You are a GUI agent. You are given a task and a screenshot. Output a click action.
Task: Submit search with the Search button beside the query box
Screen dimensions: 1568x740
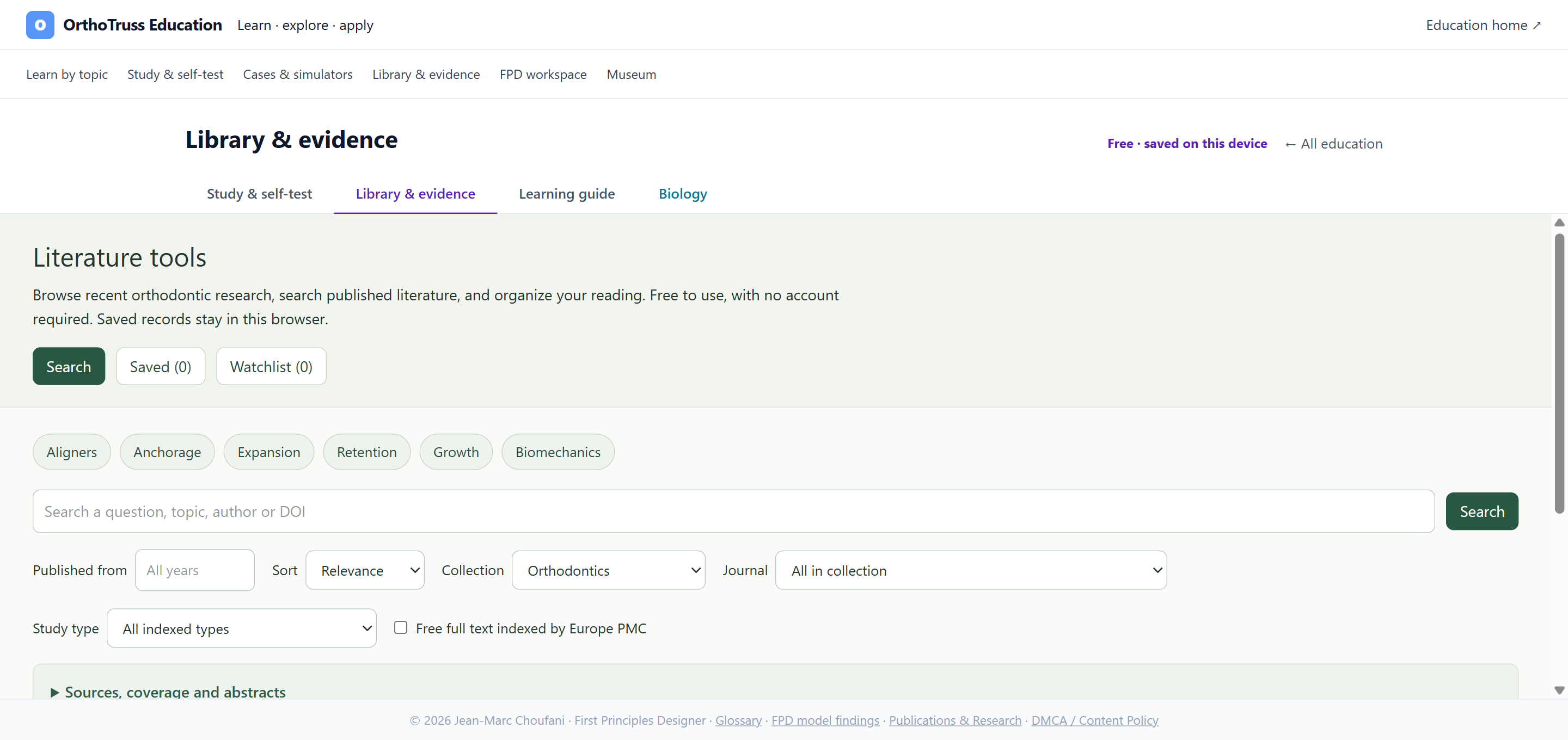1481,511
